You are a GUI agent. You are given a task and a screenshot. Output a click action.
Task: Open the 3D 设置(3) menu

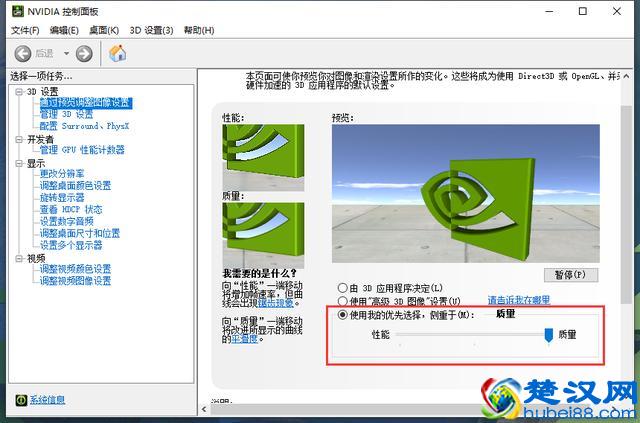point(151,30)
